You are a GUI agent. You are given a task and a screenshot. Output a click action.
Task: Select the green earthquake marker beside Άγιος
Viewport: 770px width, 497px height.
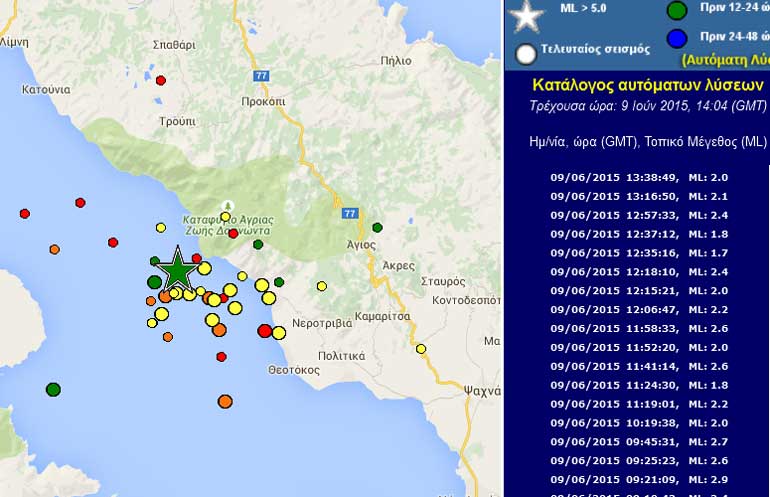pos(377,228)
